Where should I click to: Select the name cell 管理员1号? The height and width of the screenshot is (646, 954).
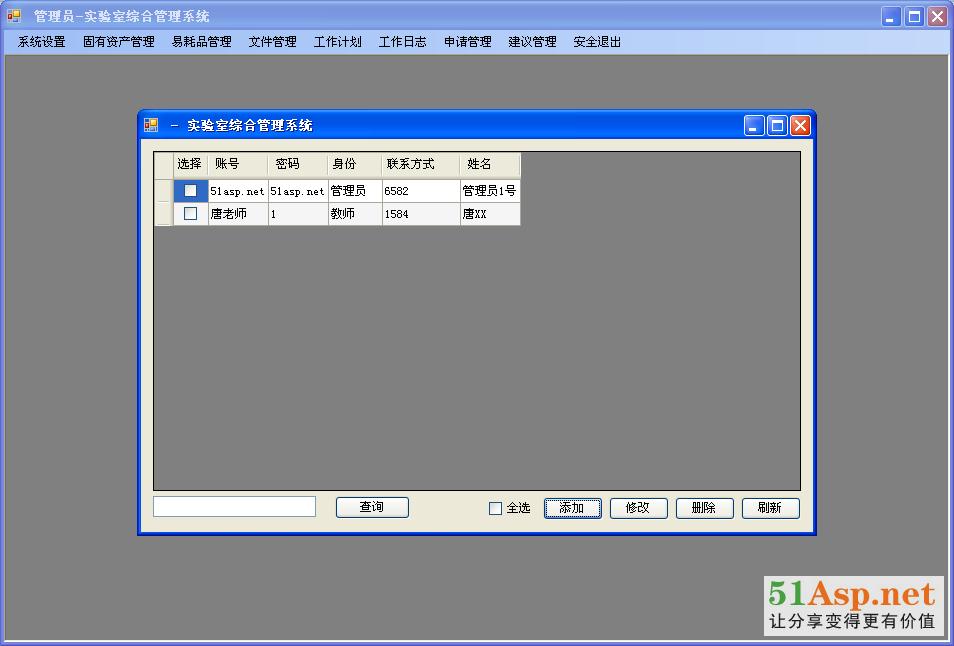[x=490, y=190]
